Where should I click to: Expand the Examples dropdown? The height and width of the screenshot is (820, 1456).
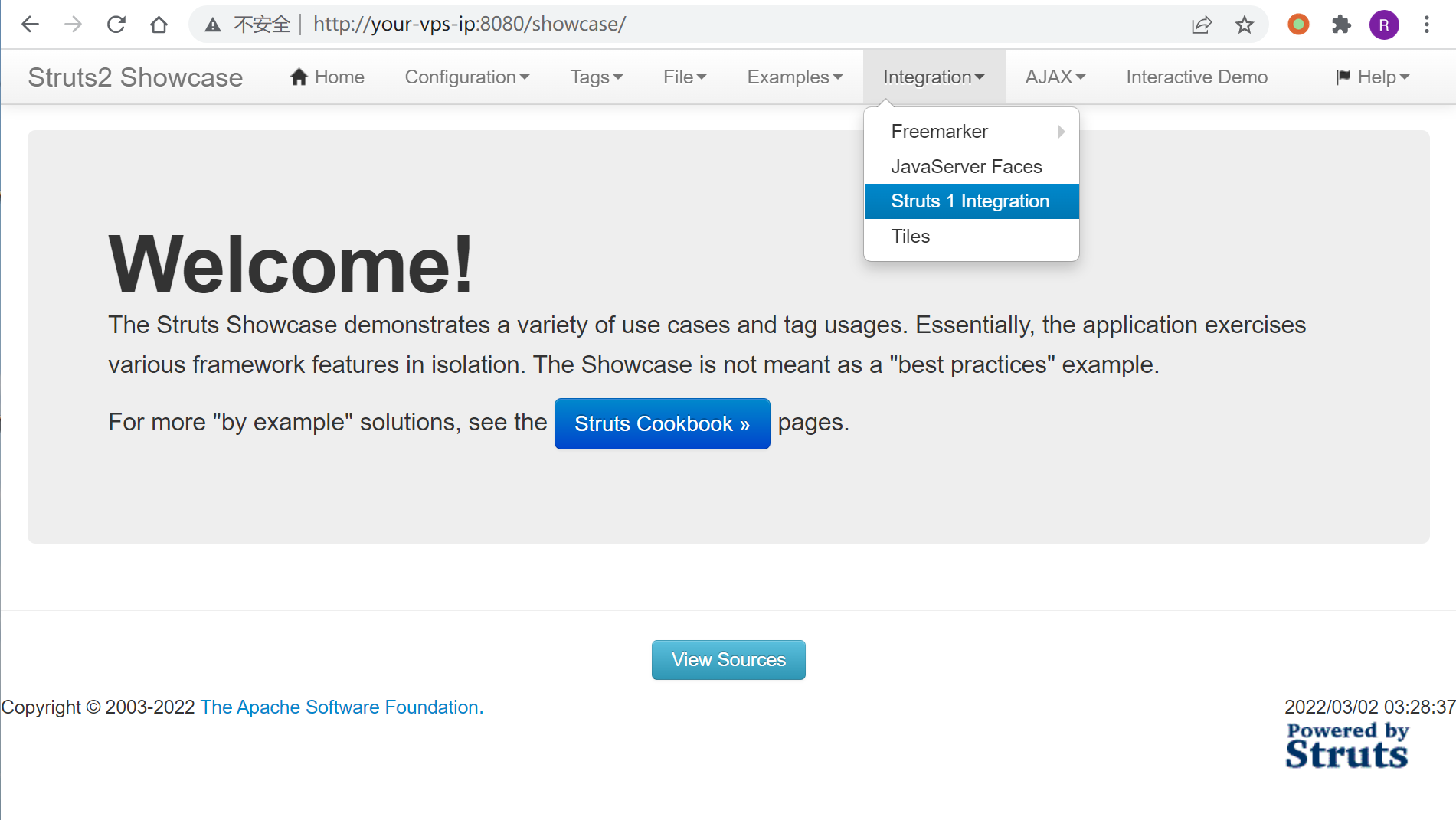794,77
